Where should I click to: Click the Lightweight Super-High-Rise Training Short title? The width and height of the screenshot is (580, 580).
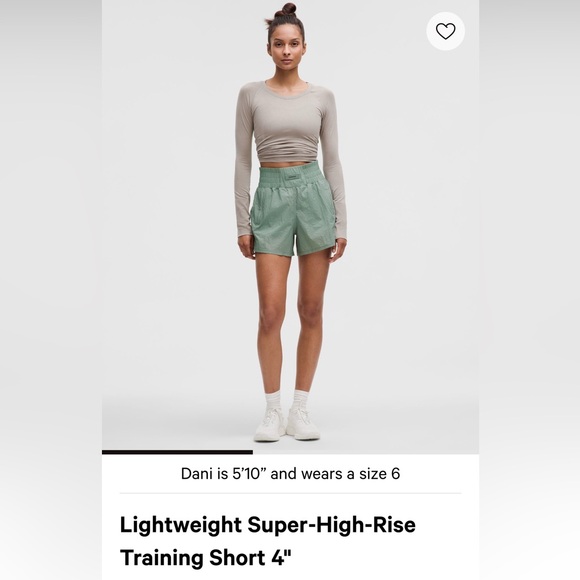point(267,541)
